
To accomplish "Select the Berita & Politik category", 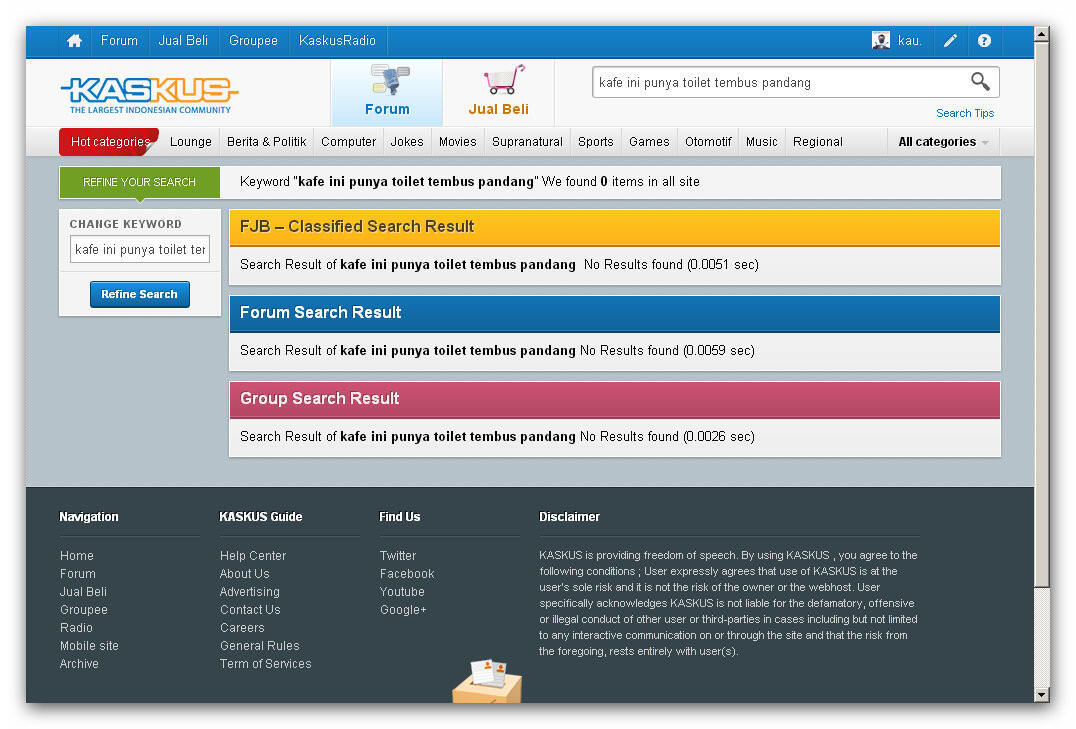I will pos(266,142).
